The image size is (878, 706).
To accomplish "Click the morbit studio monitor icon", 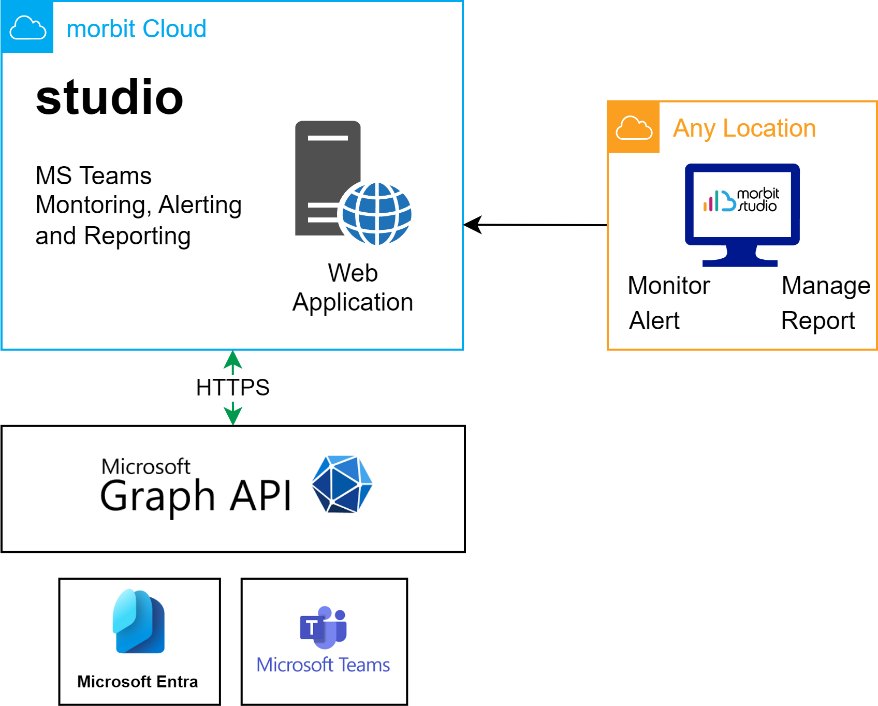I will [x=742, y=215].
